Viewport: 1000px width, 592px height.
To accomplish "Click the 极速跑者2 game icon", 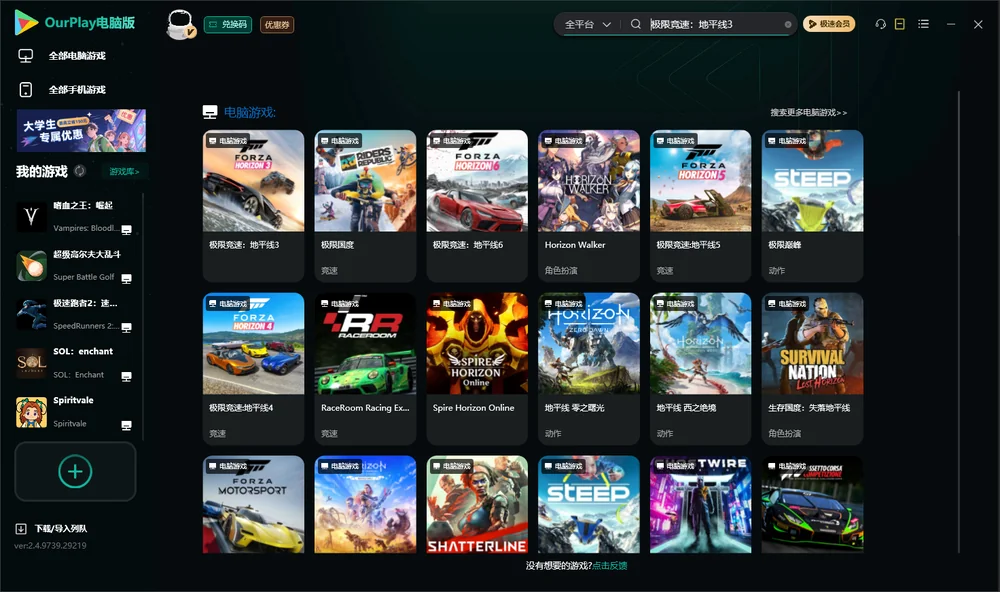I will pyautogui.click(x=31, y=314).
